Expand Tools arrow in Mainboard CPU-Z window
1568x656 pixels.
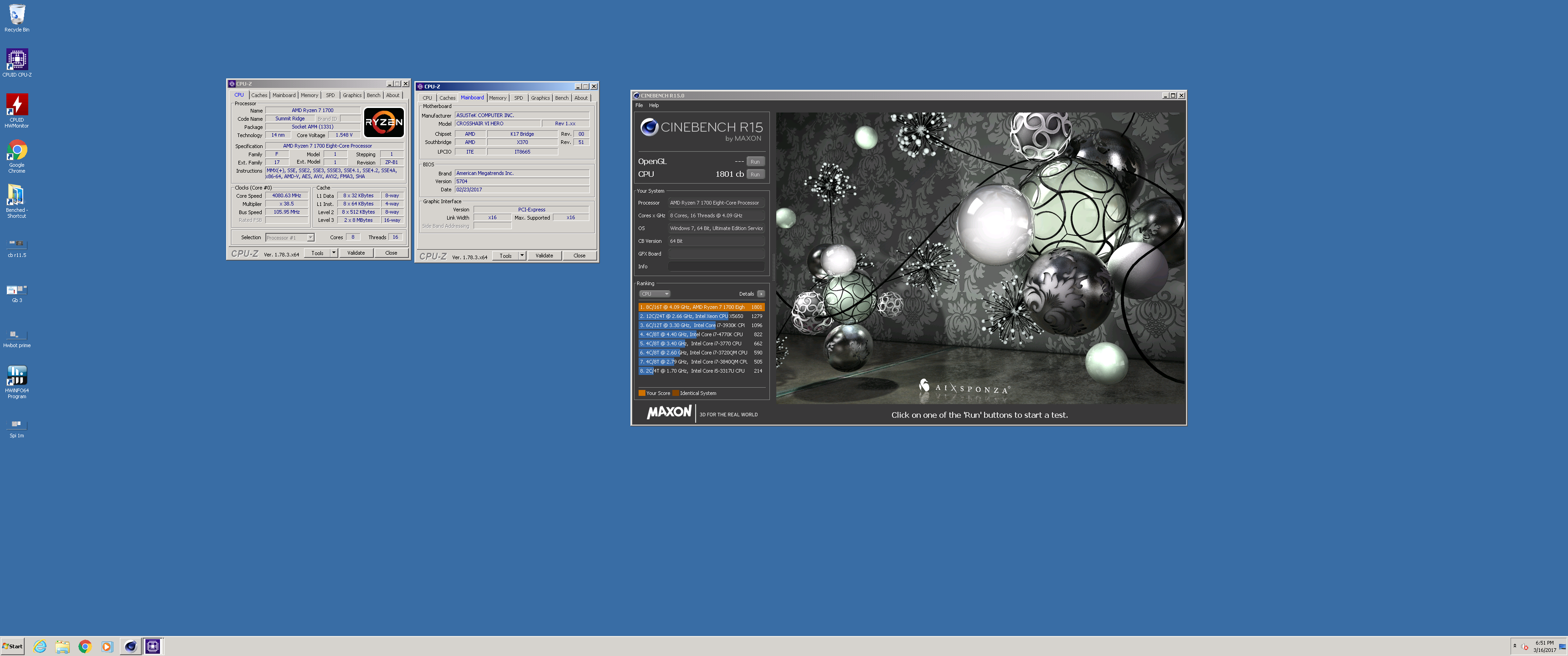(521, 256)
